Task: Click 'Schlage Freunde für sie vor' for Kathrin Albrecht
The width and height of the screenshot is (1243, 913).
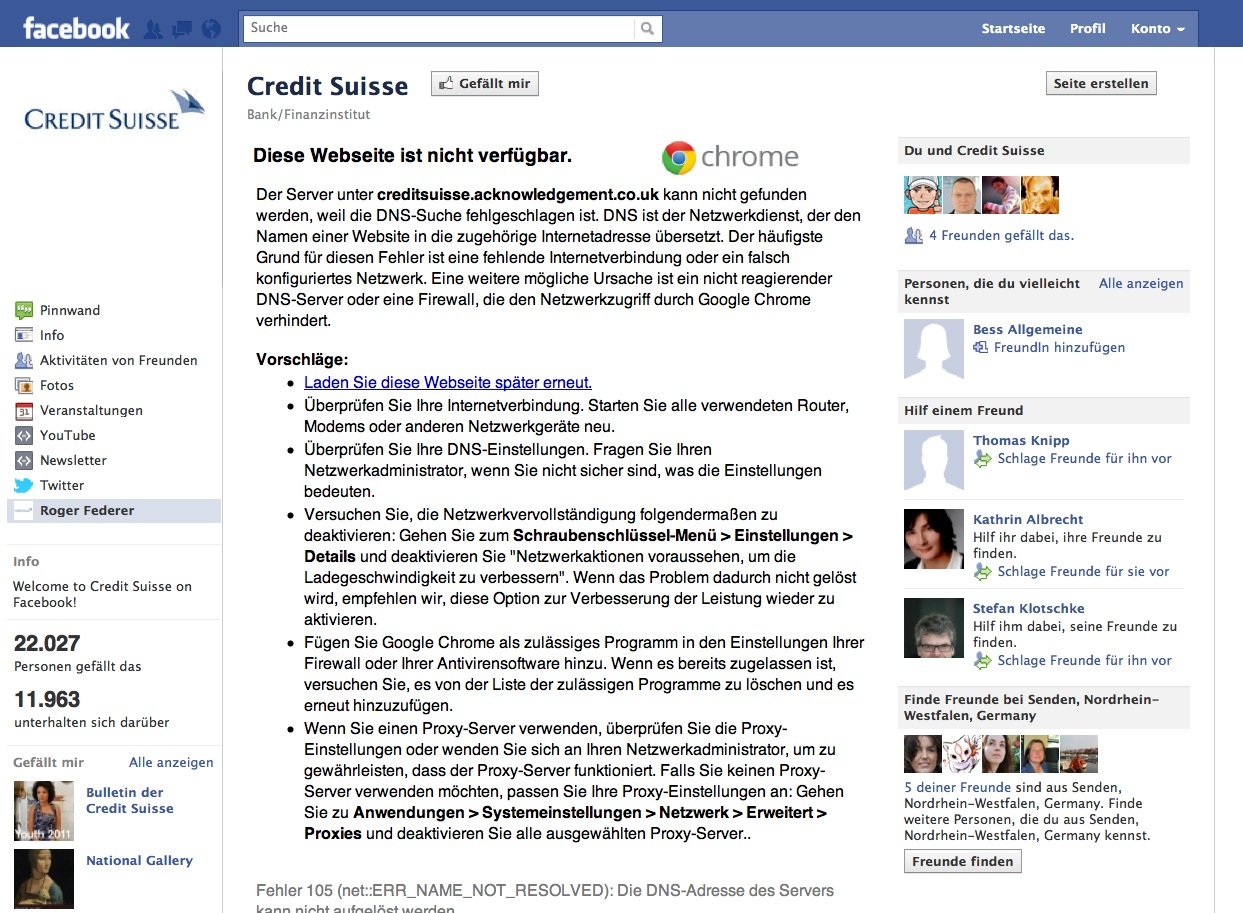Action: click(1083, 571)
